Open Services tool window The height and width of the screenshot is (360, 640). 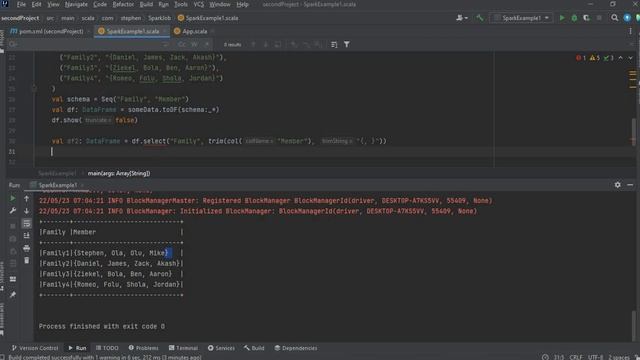(221, 348)
